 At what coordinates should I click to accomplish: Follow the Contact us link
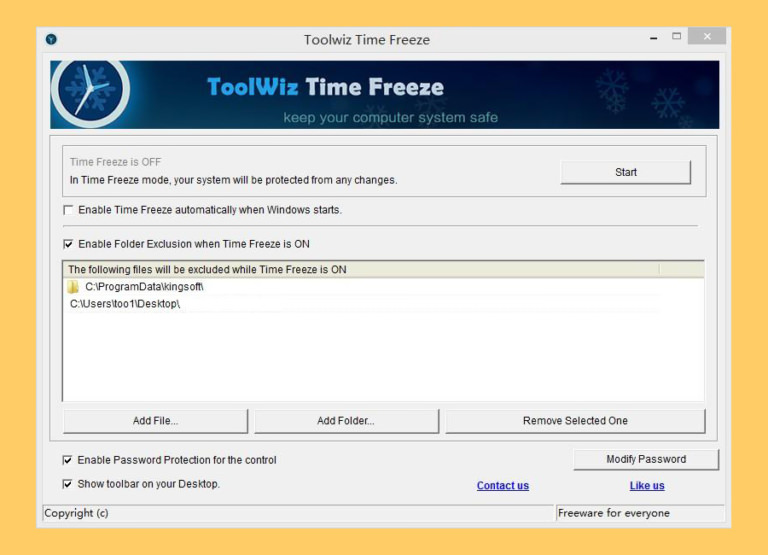503,485
